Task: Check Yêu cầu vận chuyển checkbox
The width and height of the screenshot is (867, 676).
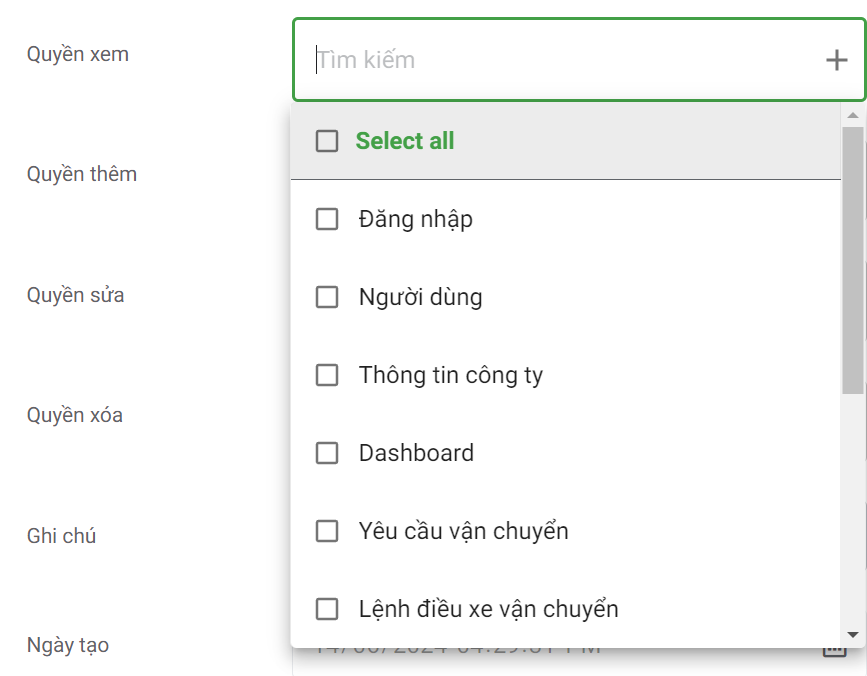Action: click(x=327, y=531)
